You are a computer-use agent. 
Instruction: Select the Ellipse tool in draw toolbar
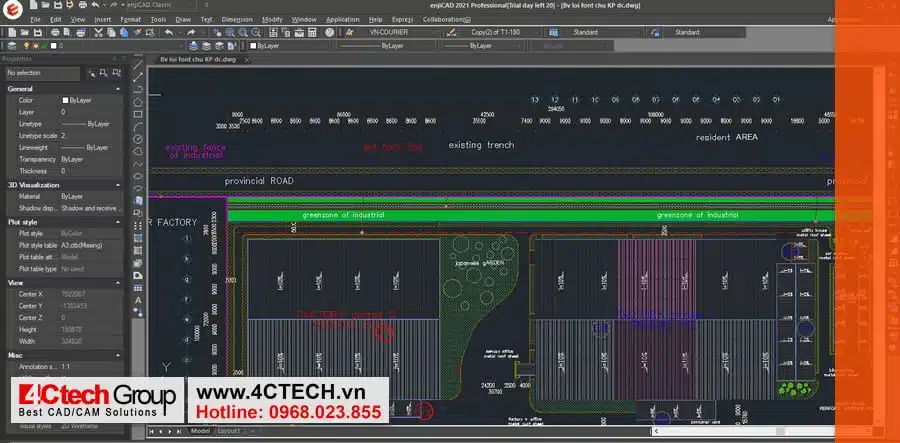coord(138,176)
